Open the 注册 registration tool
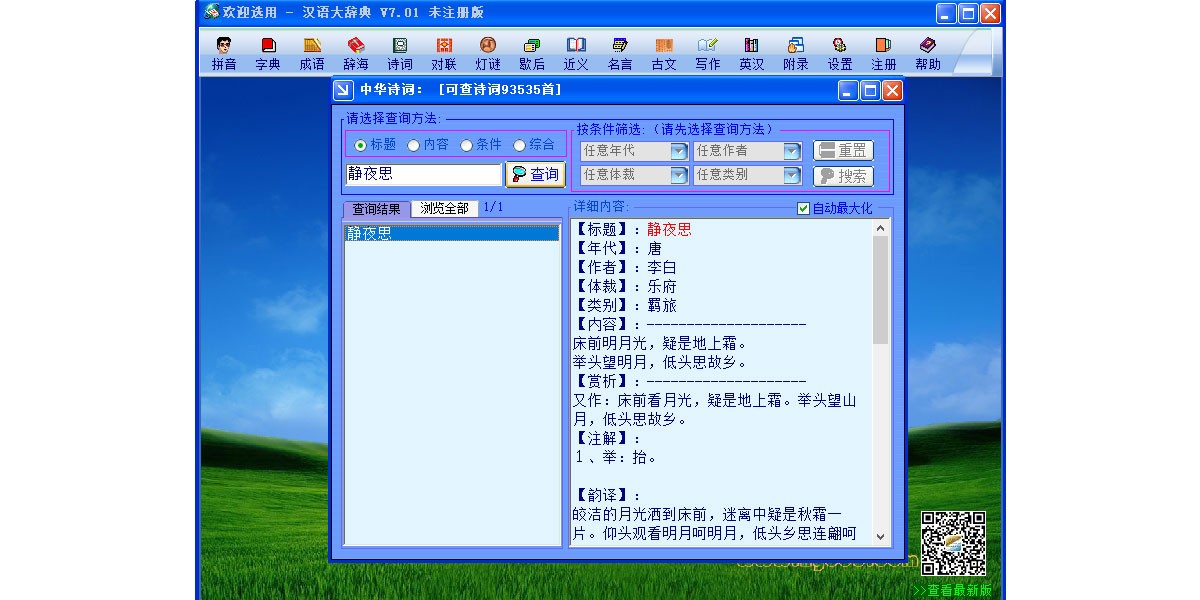The height and width of the screenshot is (600, 1200). point(884,54)
